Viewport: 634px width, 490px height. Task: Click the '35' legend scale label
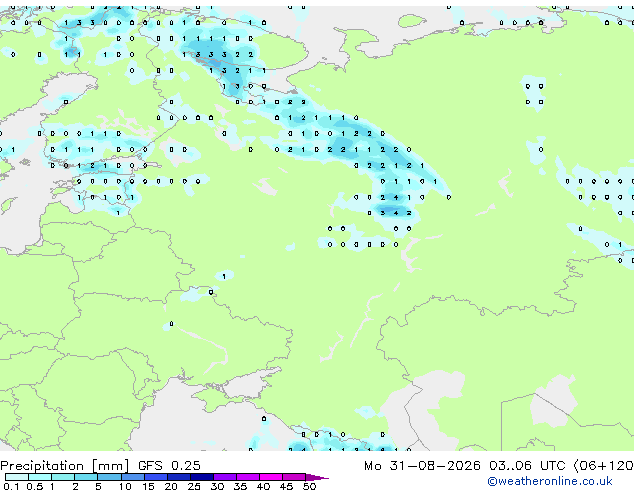[240, 486]
